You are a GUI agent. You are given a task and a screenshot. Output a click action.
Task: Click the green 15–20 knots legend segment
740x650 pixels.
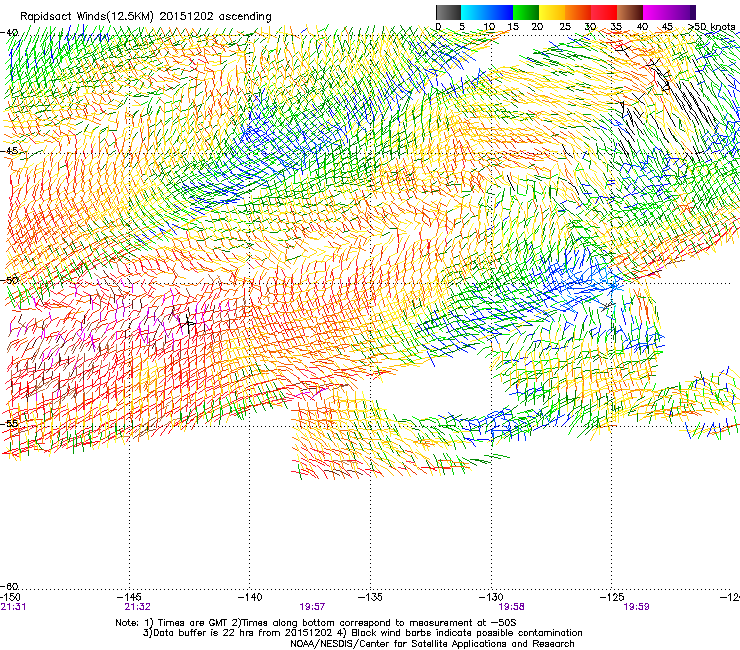[526, 12]
